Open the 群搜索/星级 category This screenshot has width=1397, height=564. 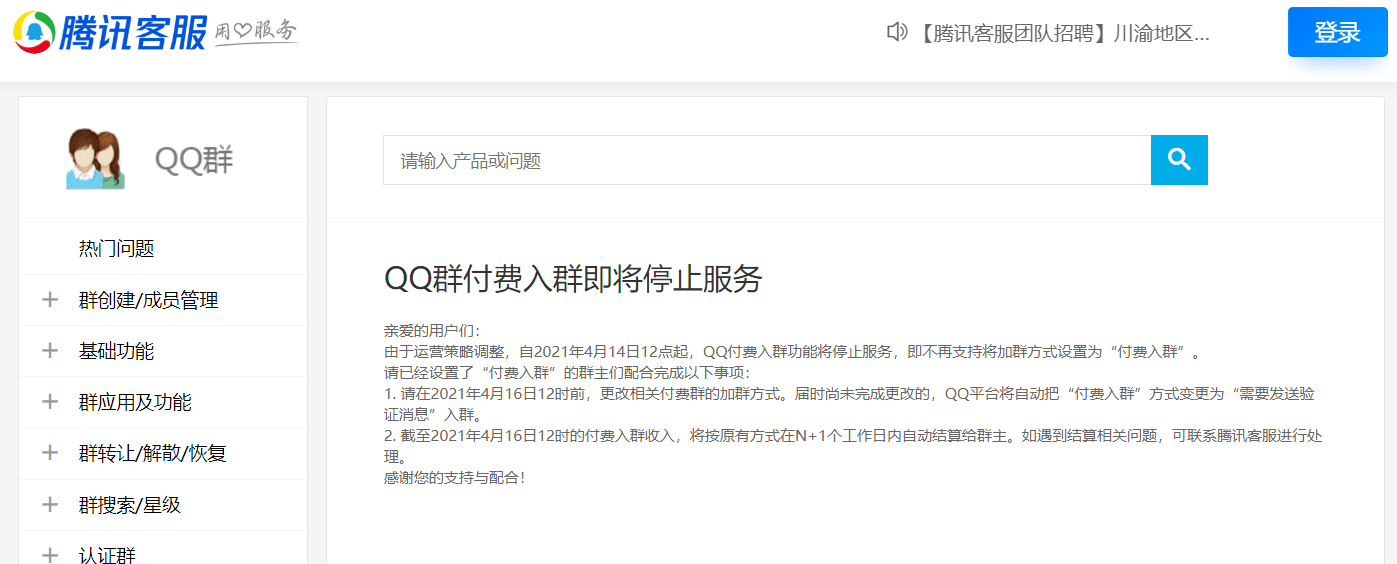click(129, 505)
